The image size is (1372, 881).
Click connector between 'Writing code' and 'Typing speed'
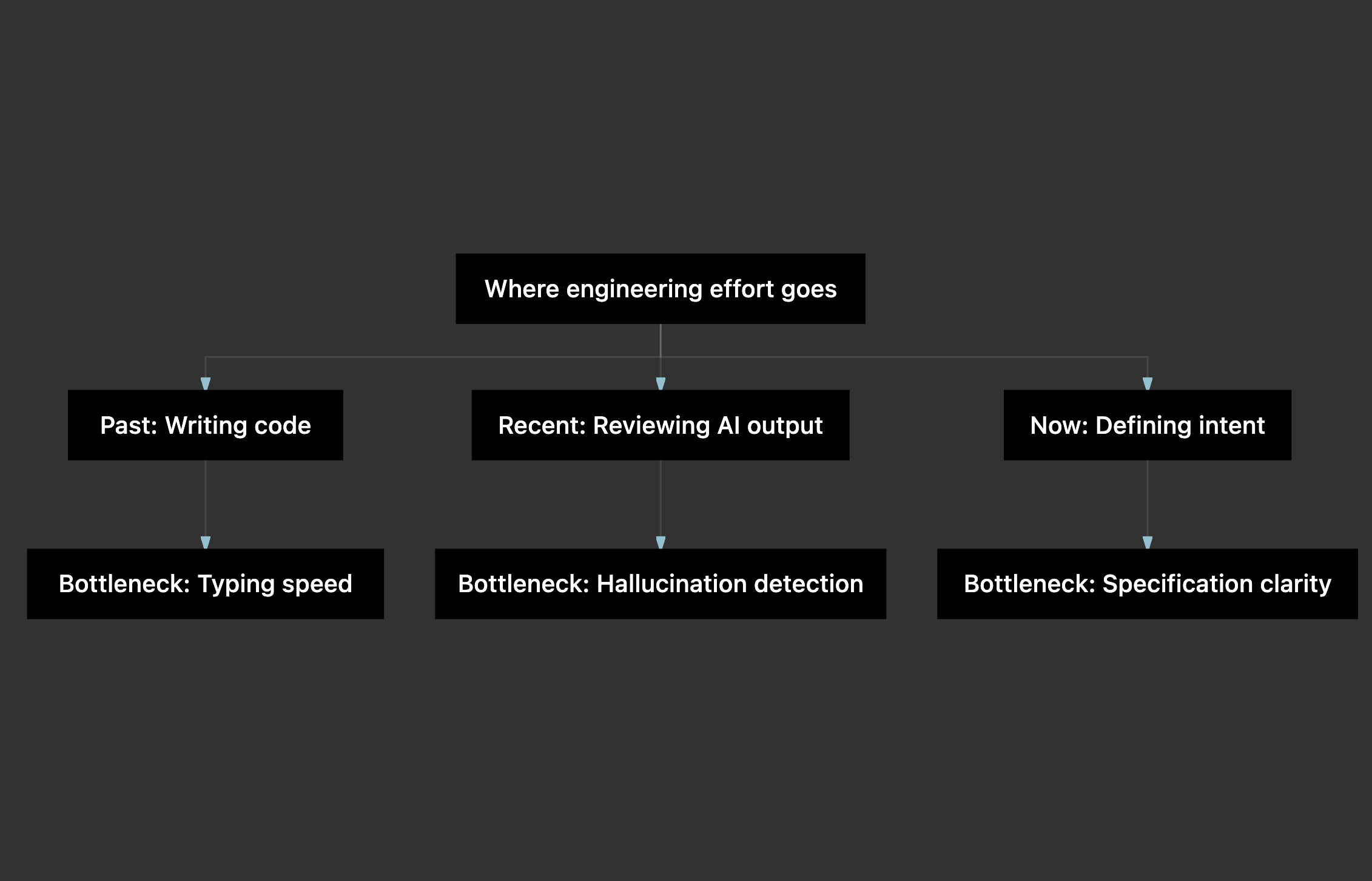click(206, 498)
